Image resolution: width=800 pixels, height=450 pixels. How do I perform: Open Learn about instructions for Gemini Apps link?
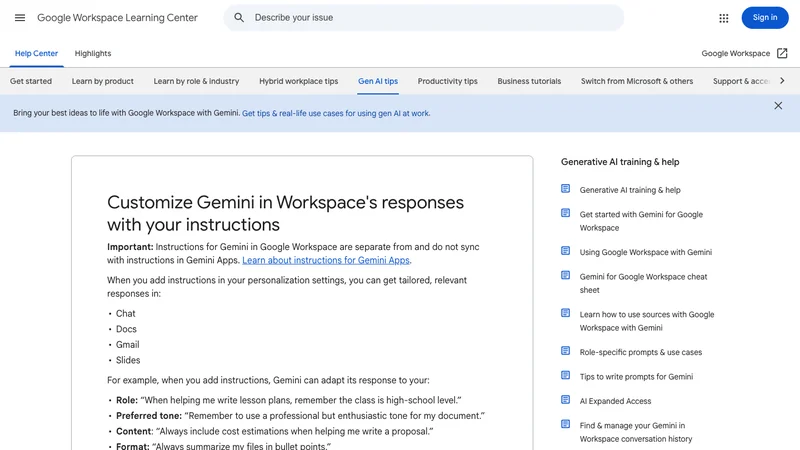pyautogui.click(x=326, y=260)
